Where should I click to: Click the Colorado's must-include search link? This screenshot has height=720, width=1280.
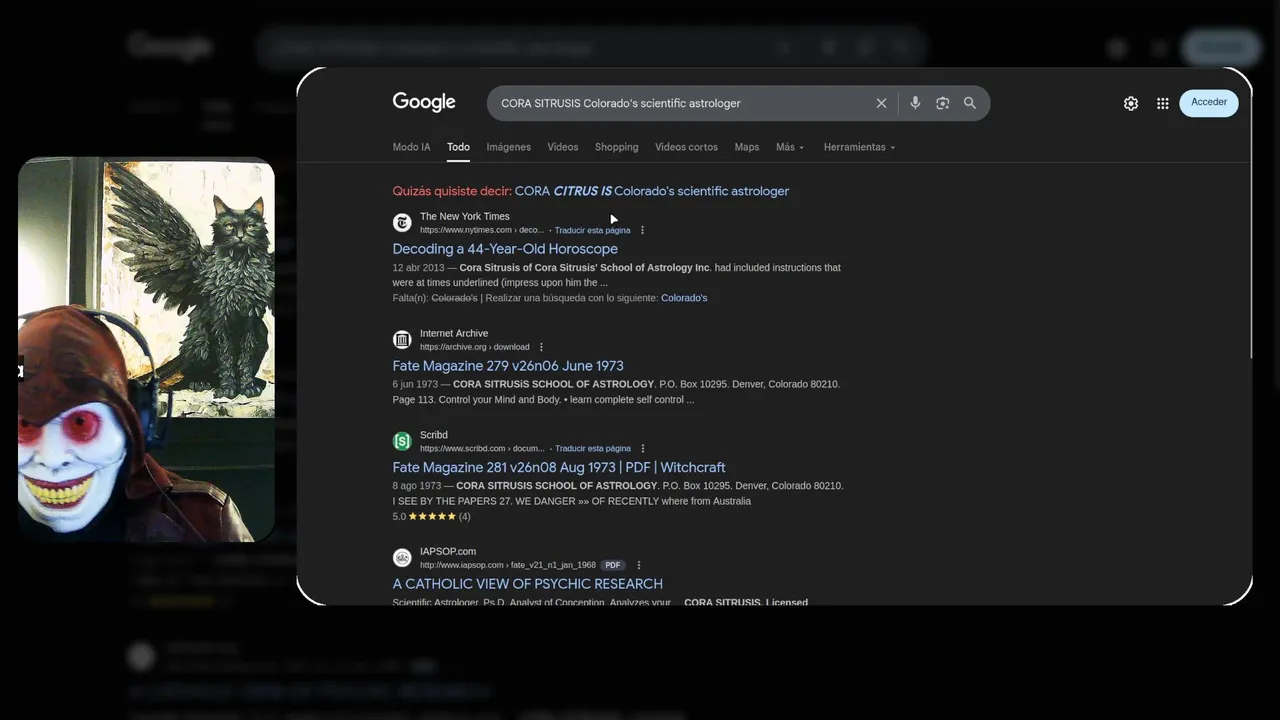(684, 298)
